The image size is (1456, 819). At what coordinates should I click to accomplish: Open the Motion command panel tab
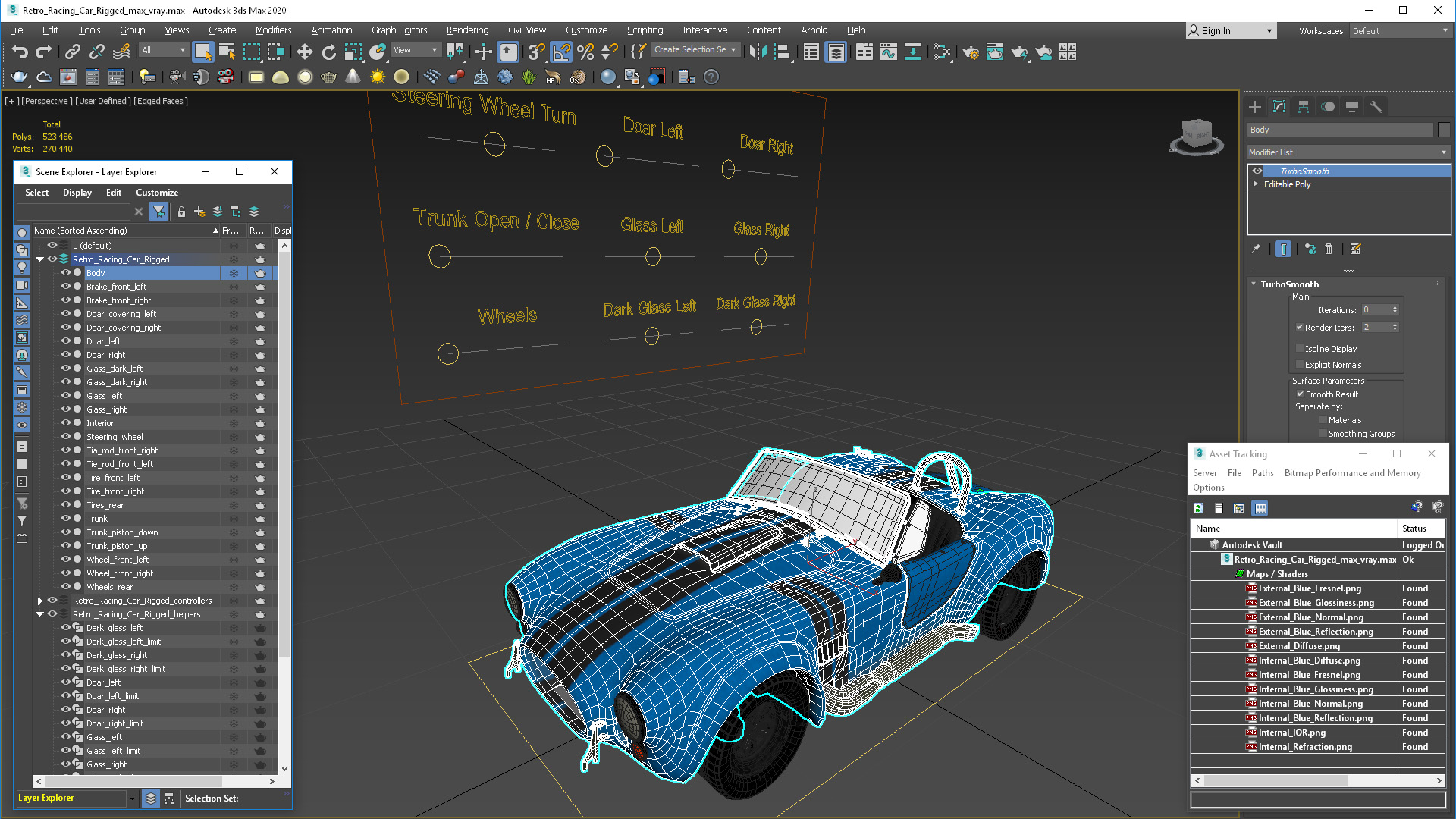pos(1328,107)
